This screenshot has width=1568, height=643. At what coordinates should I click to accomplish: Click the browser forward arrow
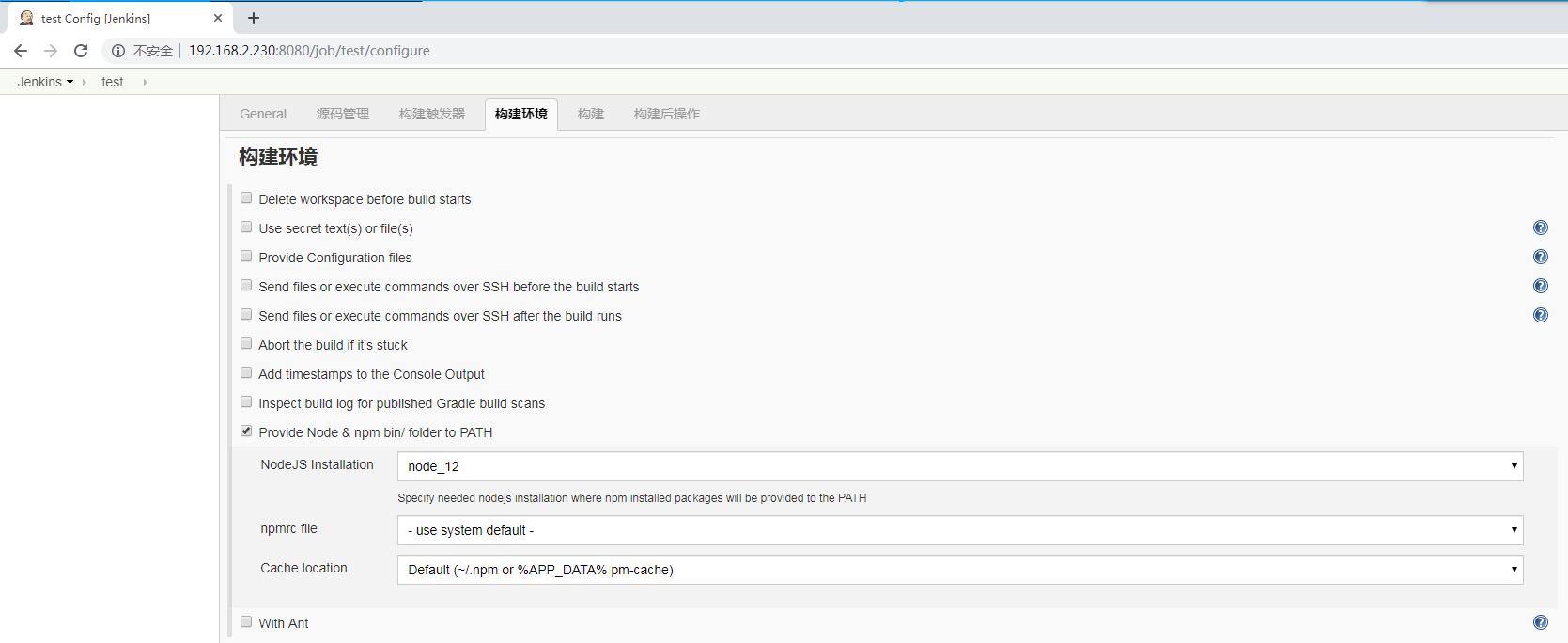(51, 51)
